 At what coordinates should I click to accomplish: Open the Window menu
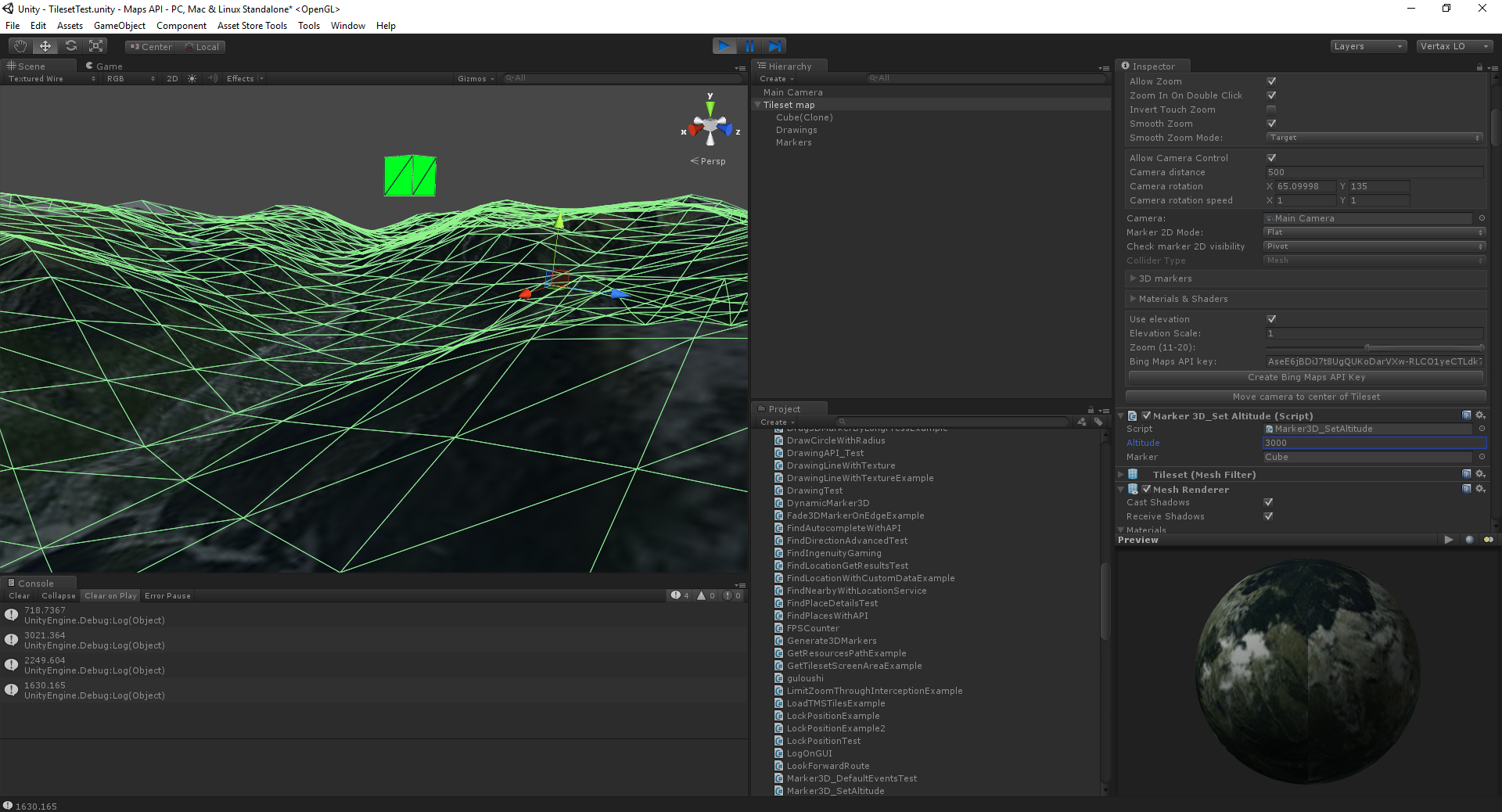tap(348, 26)
